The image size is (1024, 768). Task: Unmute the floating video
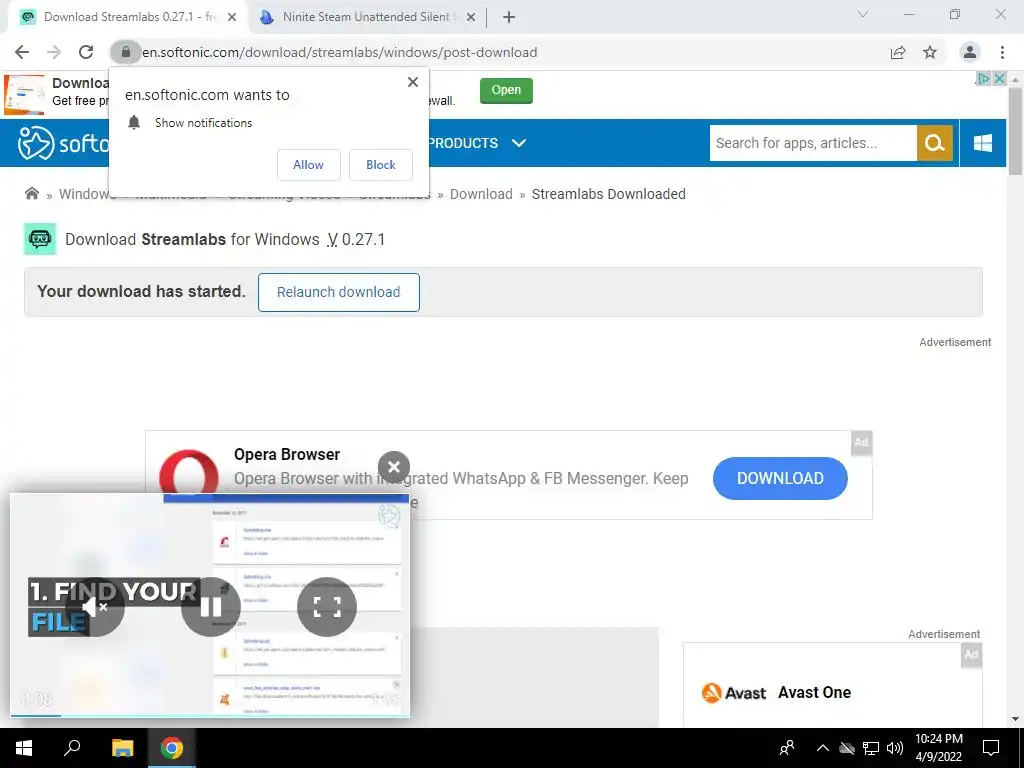[x=95, y=607]
